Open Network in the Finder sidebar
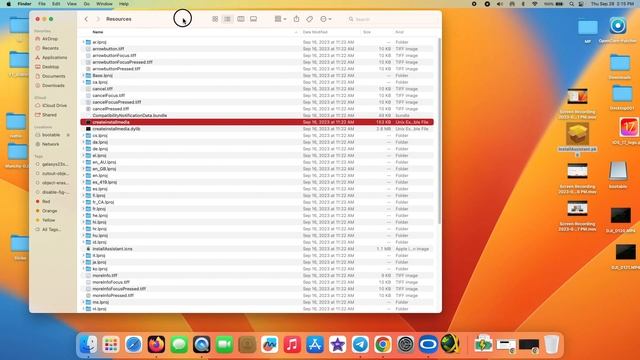The image size is (640, 360). pyautogui.click(x=50, y=144)
